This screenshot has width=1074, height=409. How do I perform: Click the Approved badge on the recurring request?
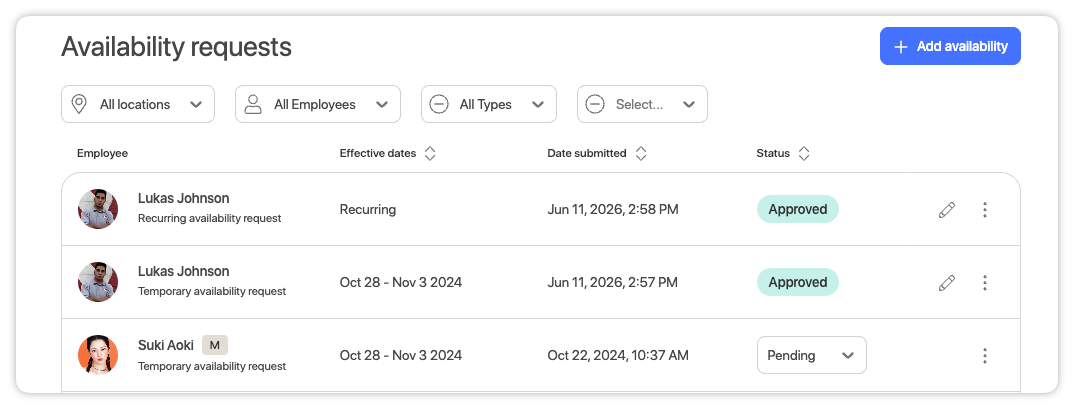tap(797, 209)
